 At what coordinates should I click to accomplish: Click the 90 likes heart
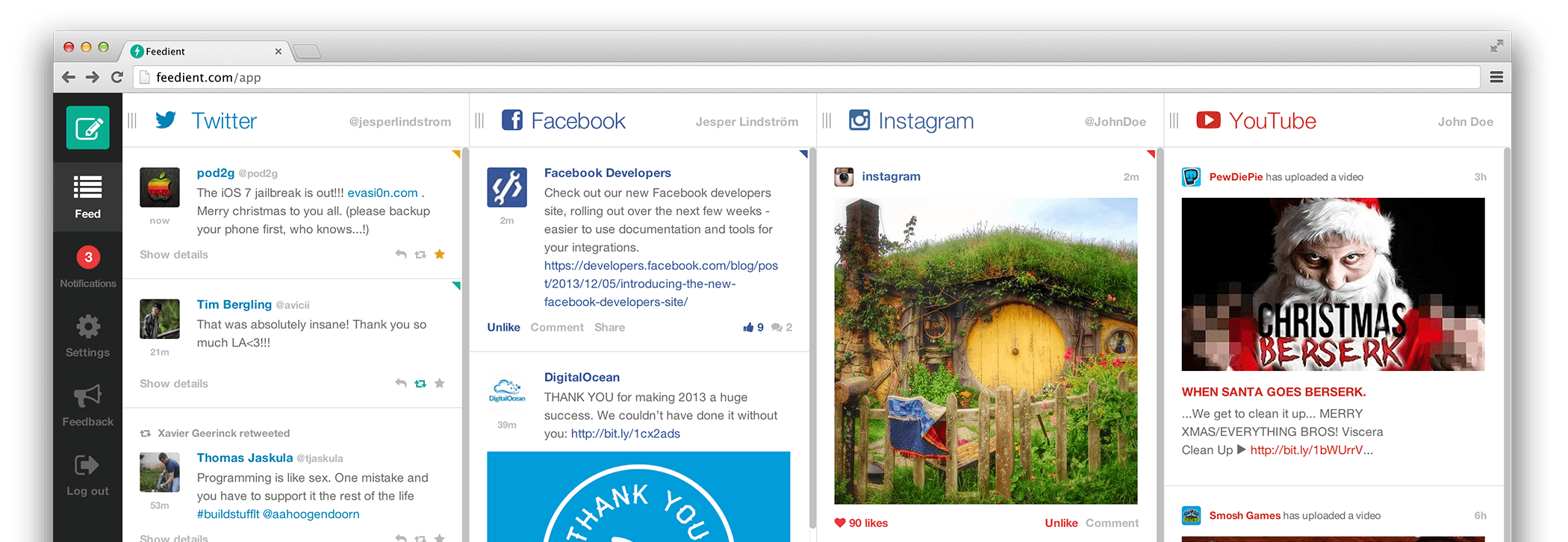click(861, 523)
